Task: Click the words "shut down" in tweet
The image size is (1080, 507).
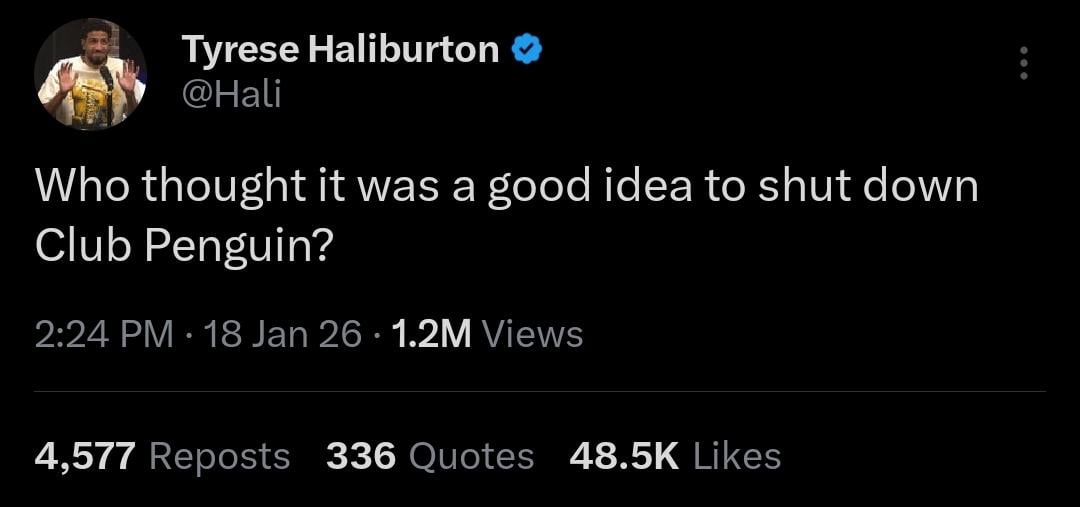Action: 867,187
